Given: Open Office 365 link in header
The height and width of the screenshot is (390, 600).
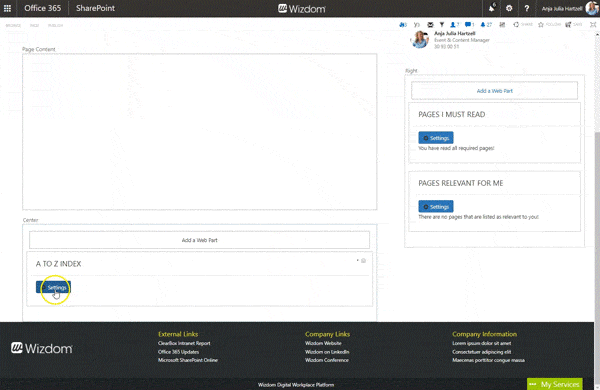Looking at the screenshot, I should pos(42,8).
